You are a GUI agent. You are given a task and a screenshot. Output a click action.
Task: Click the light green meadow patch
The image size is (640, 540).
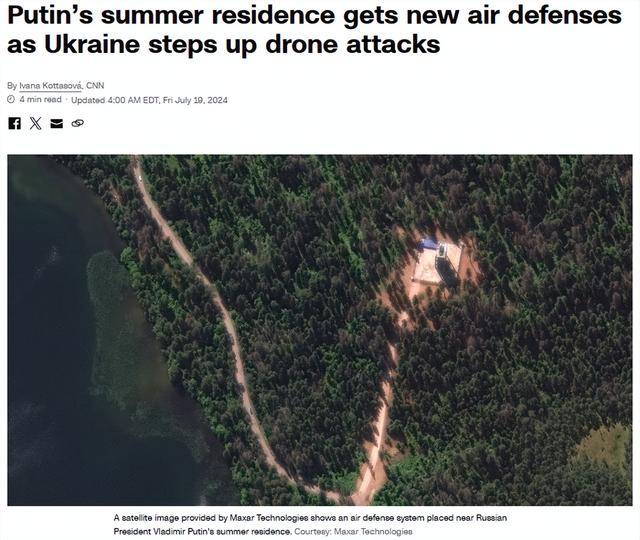point(604,447)
